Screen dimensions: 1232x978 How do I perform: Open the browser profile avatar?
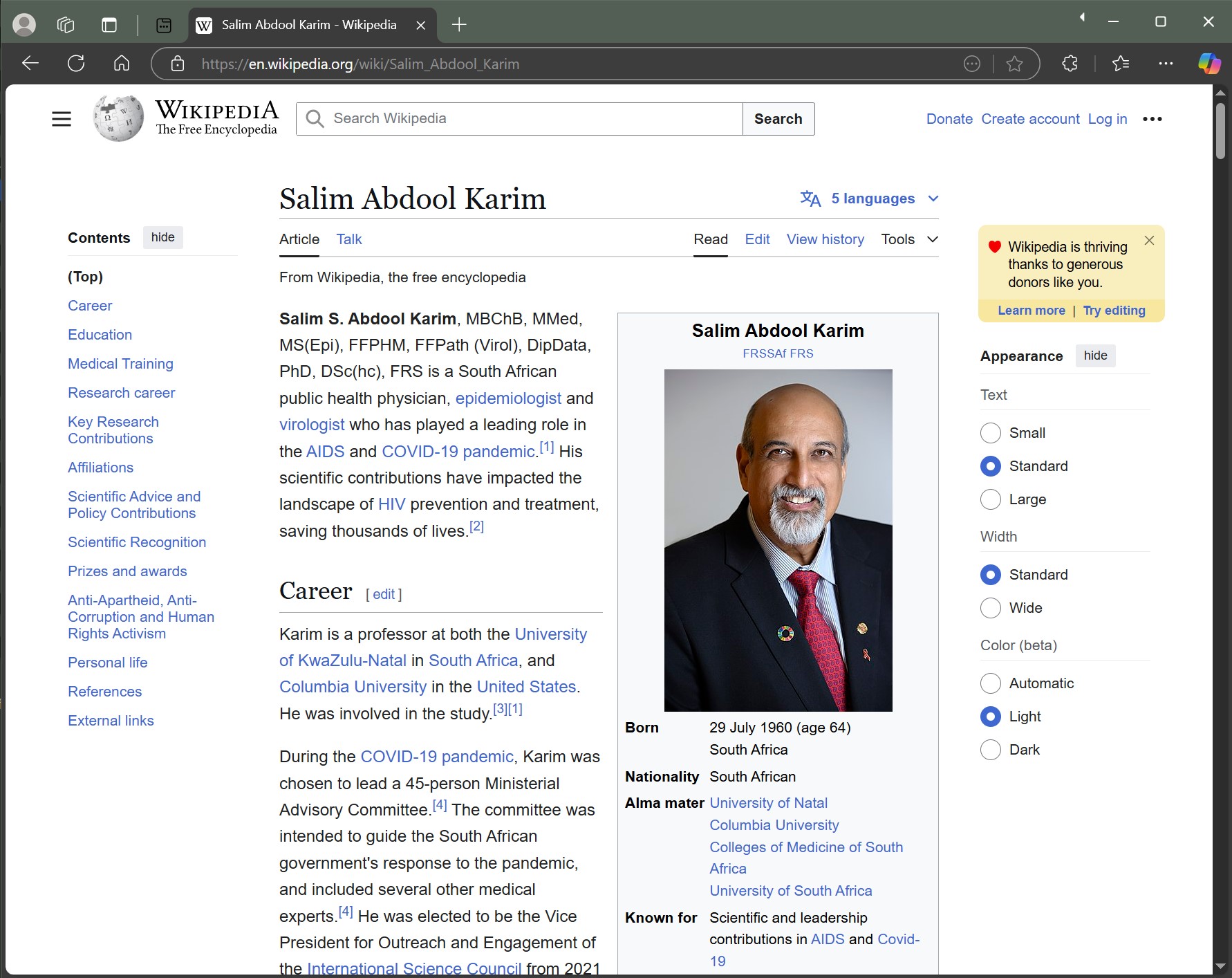[x=24, y=25]
